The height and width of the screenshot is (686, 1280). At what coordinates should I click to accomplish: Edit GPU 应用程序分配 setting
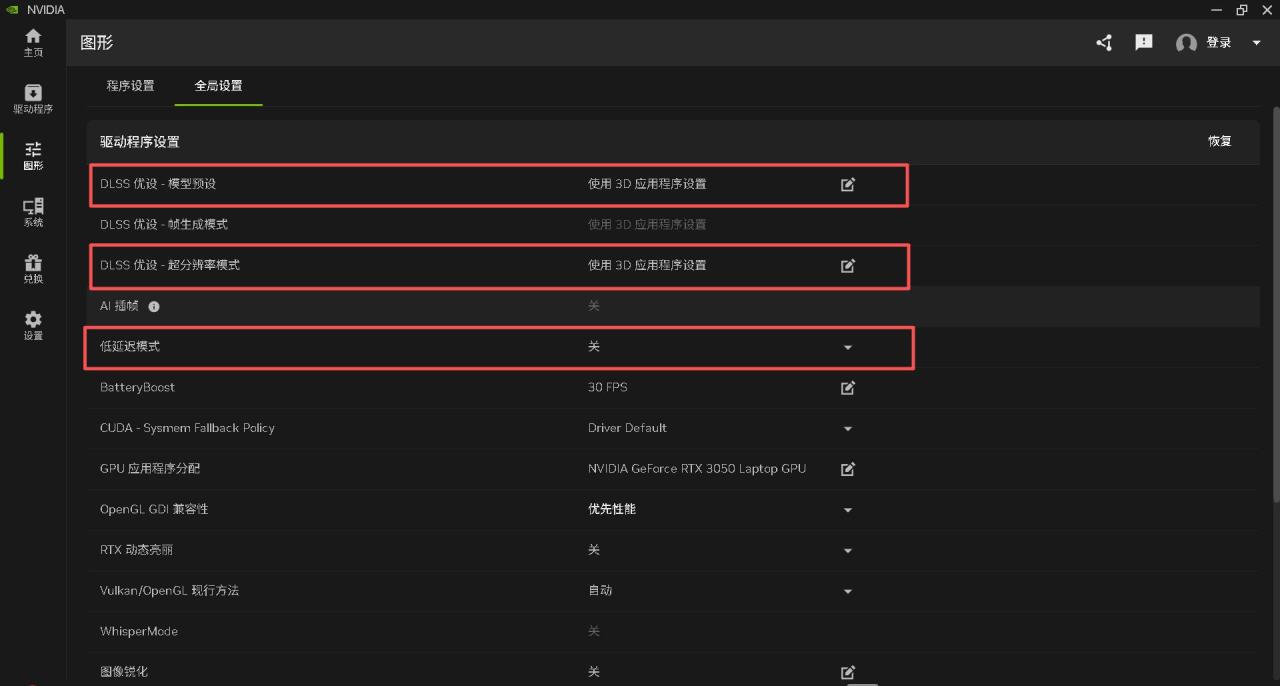[848, 469]
